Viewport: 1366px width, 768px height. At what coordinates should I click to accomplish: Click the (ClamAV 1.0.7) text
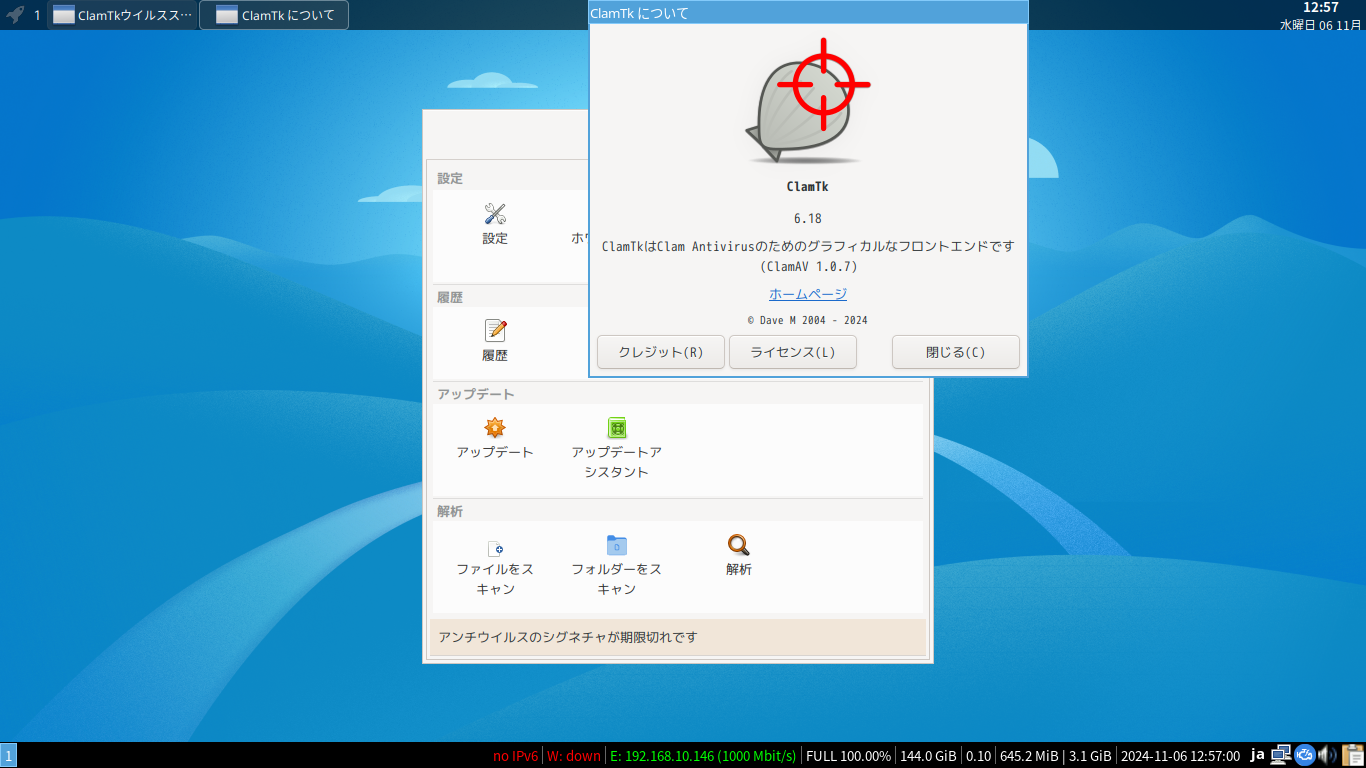coord(808,267)
